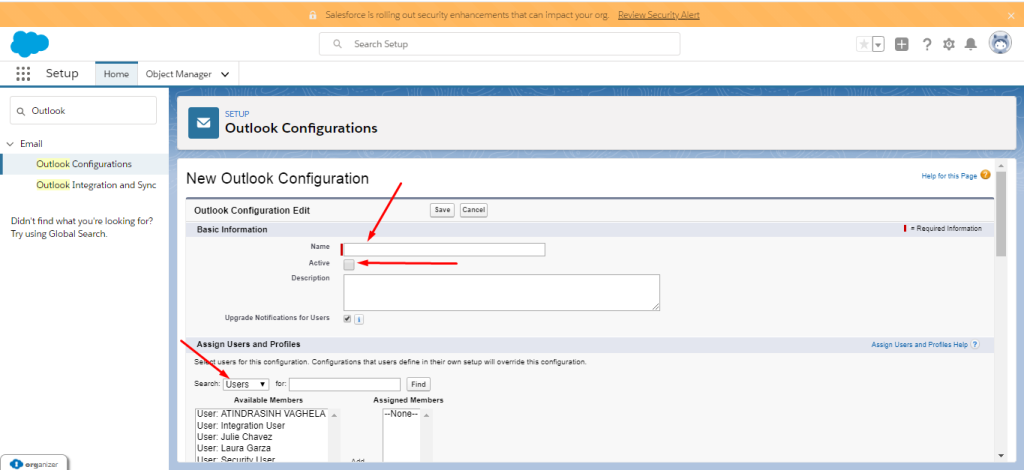This screenshot has height=470, width=1024.
Task: Uncheck Upgrade Notifications for Users checkbox
Action: pos(347,319)
